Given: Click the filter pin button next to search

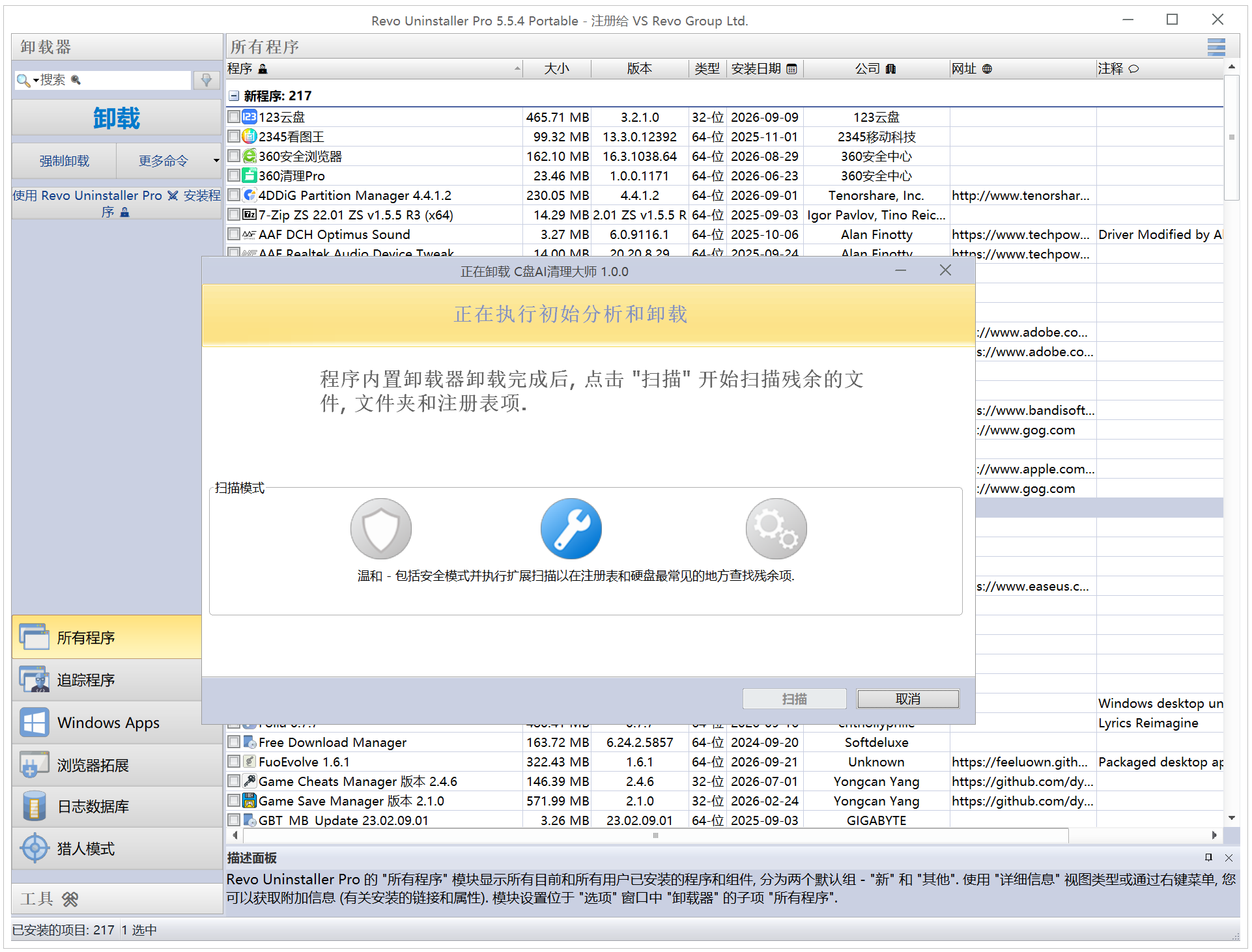Looking at the screenshot, I should [206, 80].
